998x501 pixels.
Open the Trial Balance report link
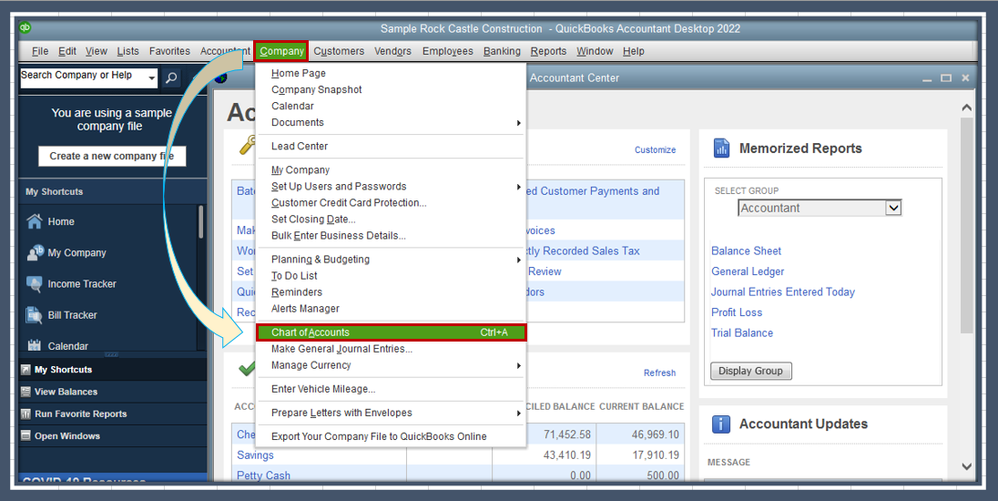click(742, 332)
